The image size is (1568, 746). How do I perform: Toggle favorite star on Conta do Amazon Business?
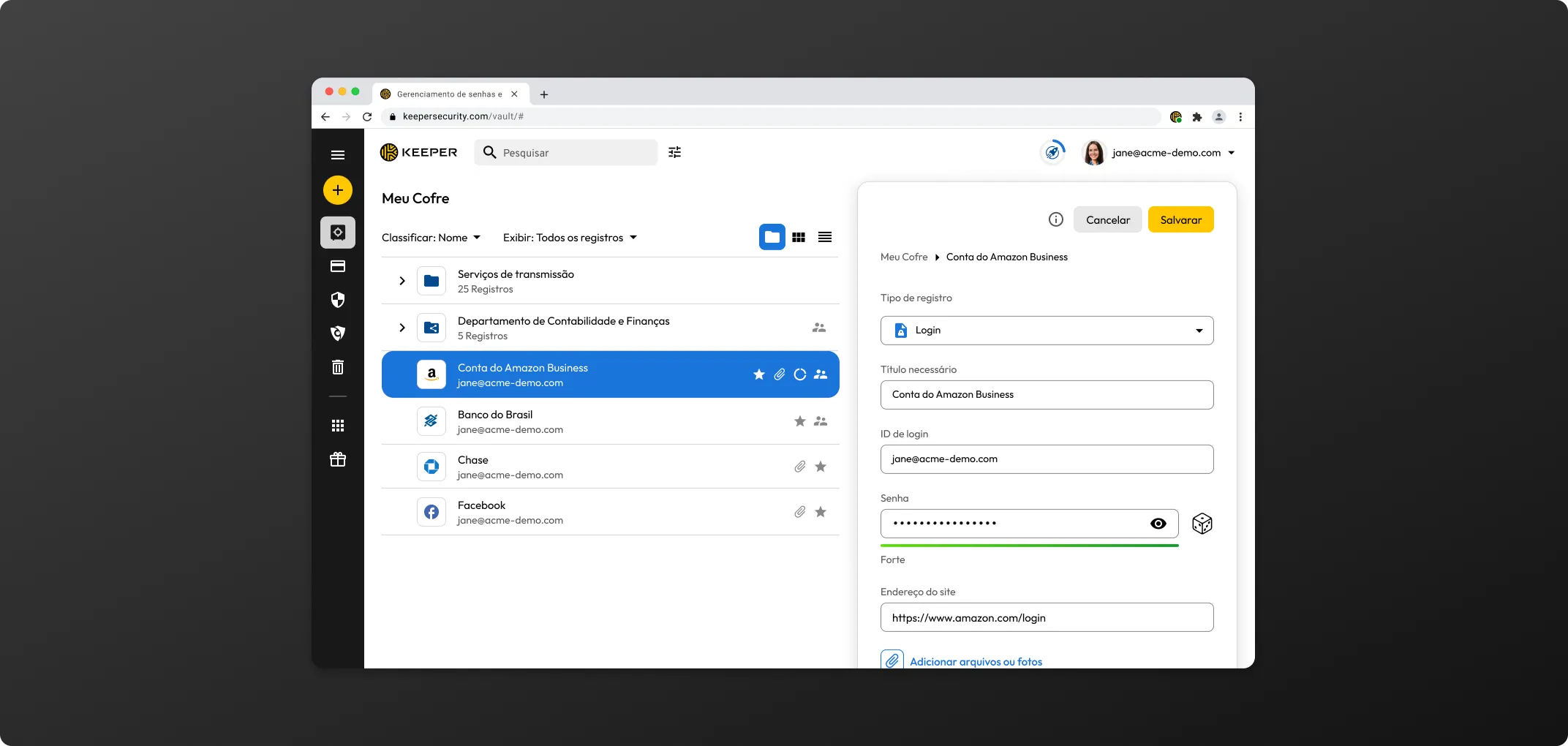click(759, 374)
